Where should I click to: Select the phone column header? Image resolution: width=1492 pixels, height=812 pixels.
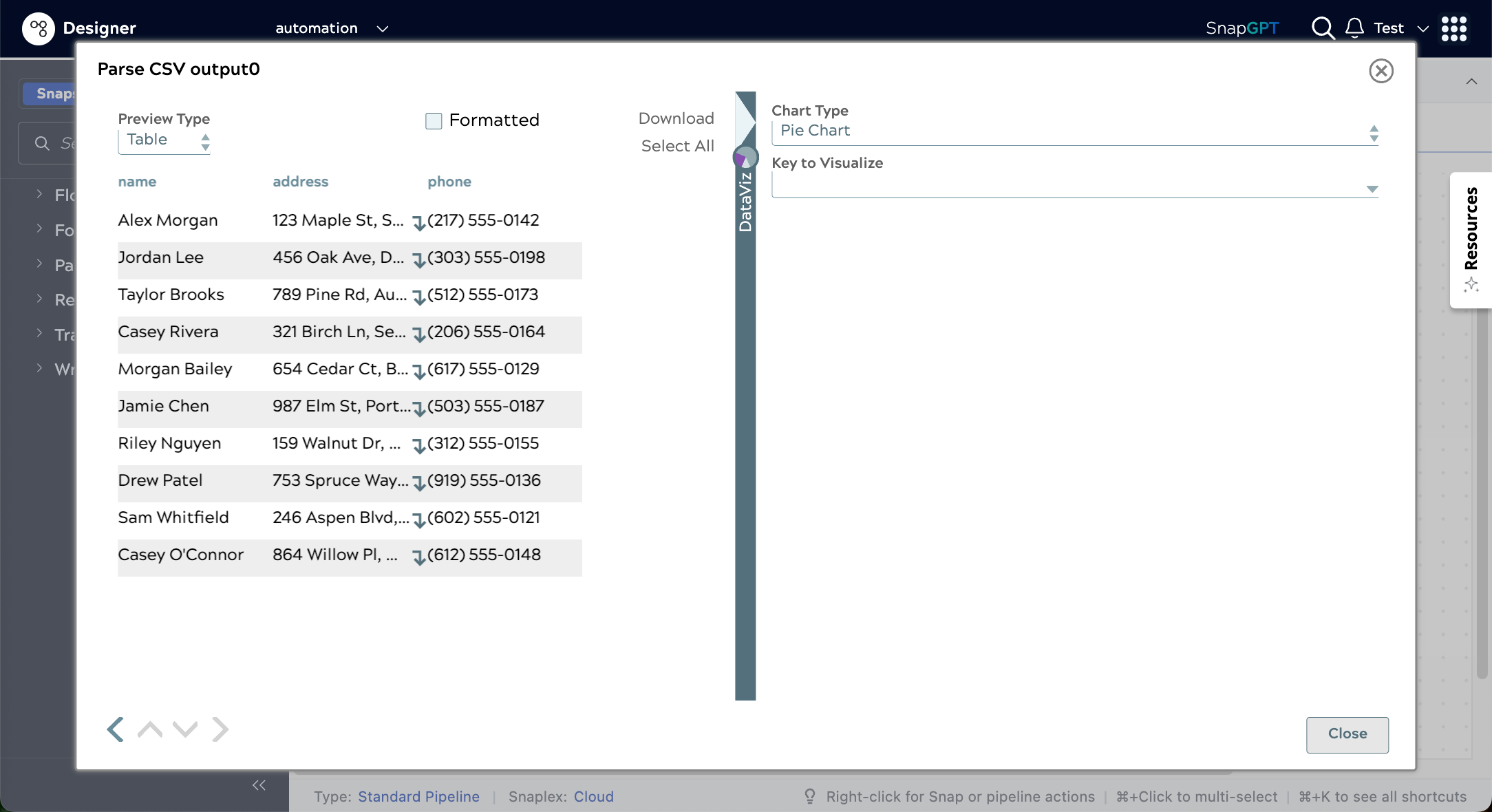click(x=449, y=182)
